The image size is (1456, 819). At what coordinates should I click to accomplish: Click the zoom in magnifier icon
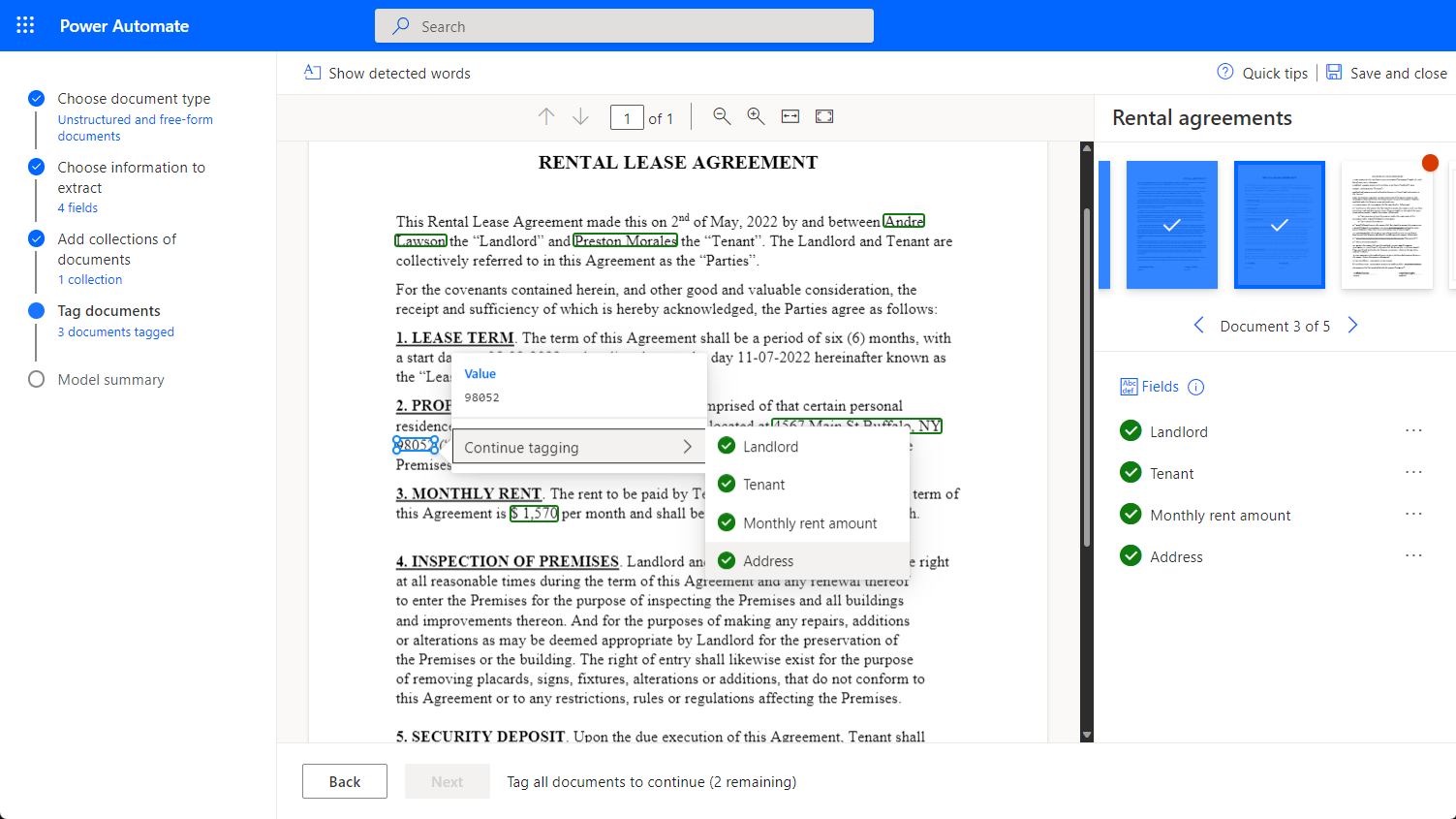pos(756,116)
